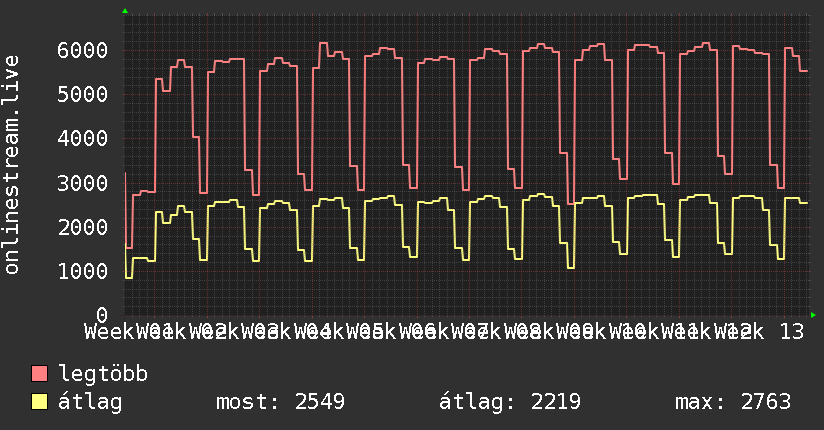Click the green arrow atop the y-axis

pos(125,11)
